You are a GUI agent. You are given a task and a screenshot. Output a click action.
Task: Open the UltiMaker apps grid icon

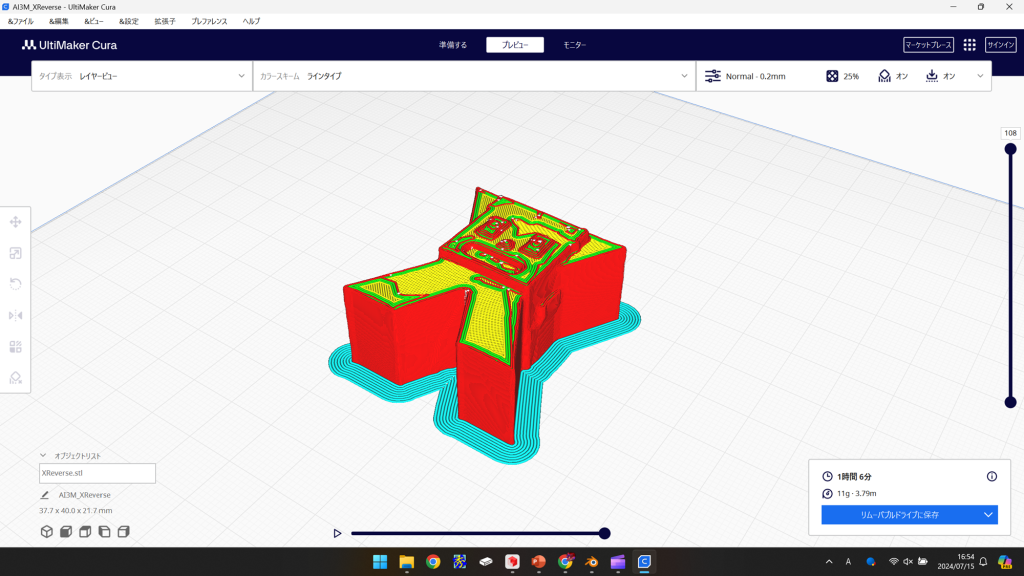970,45
